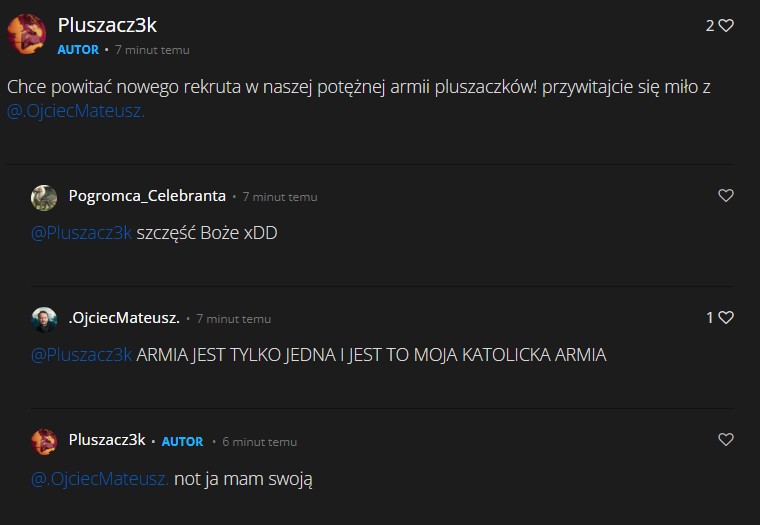Image resolution: width=760 pixels, height=525 pixels.
Task: Follow the @.OjciecMateusz. mention in the main post
Action: click(76, 111)
